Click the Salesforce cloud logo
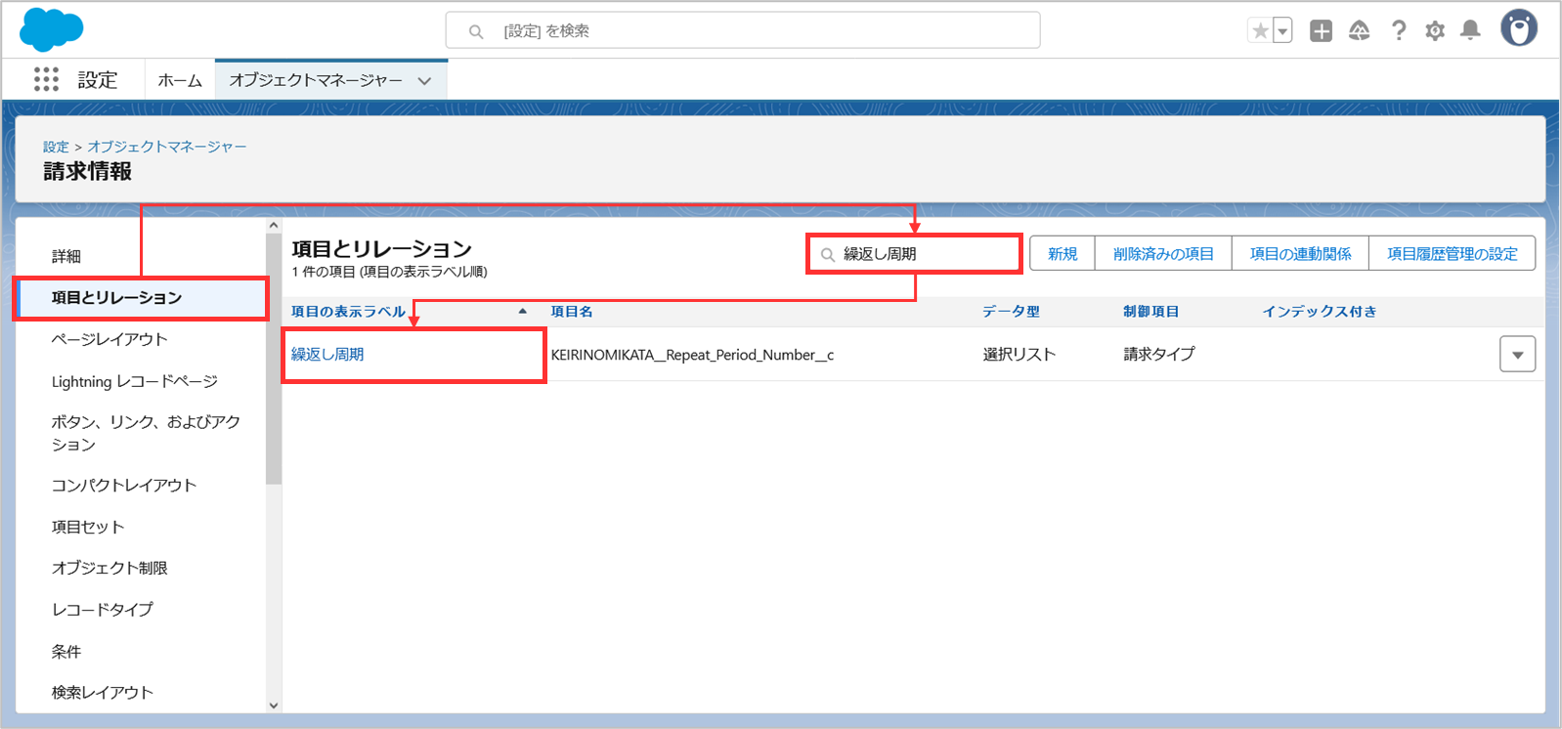1562x729 pixels. tap(51, 29)
